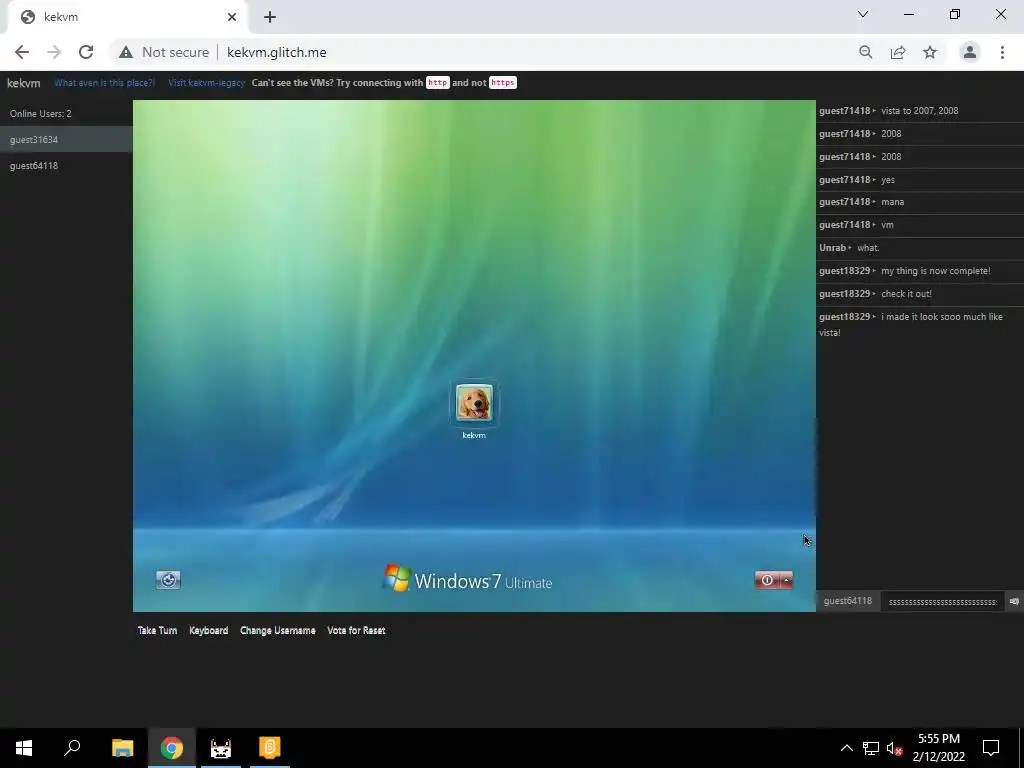Viewport: 1024px width, 768px height.
Task: Open 'Visit kekvm-legacy' link
Action: click(206, 83)
